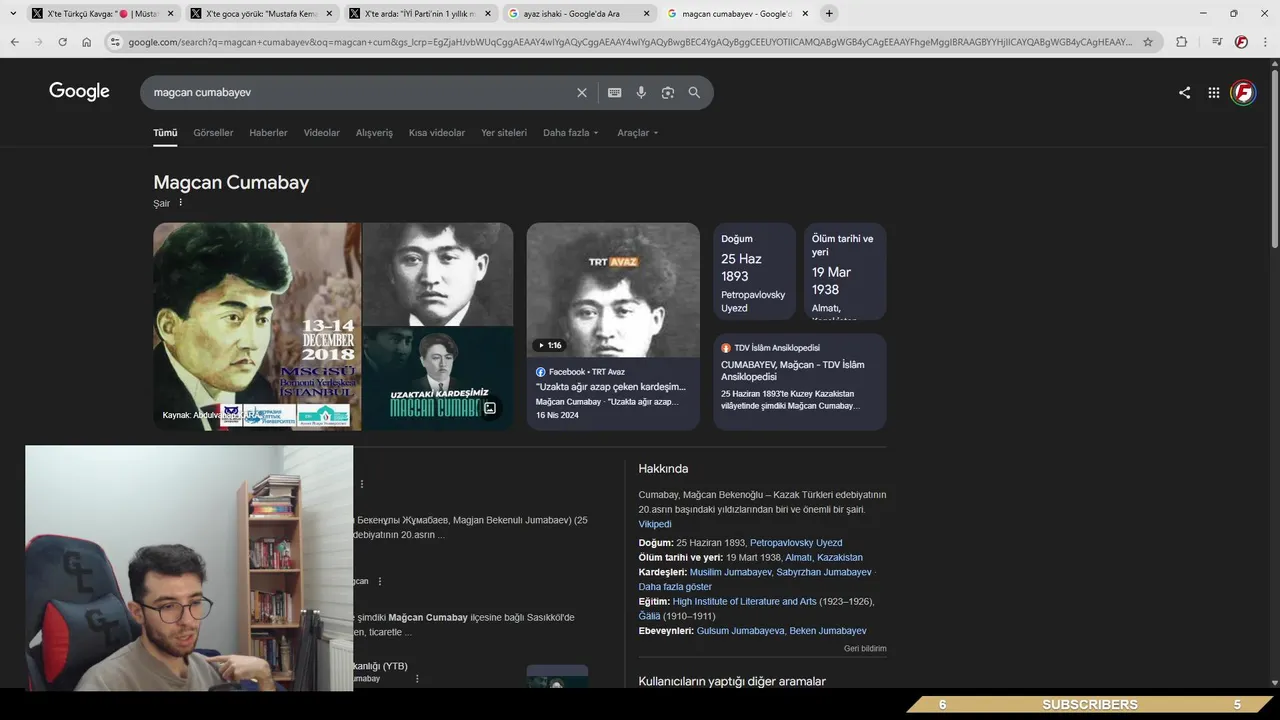Open more options next to Şair
1280x720 pixels.
181,203
